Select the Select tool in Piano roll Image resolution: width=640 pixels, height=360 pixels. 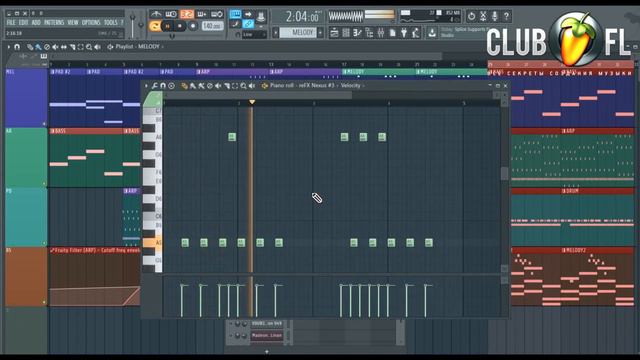click(x=235, y=86)
